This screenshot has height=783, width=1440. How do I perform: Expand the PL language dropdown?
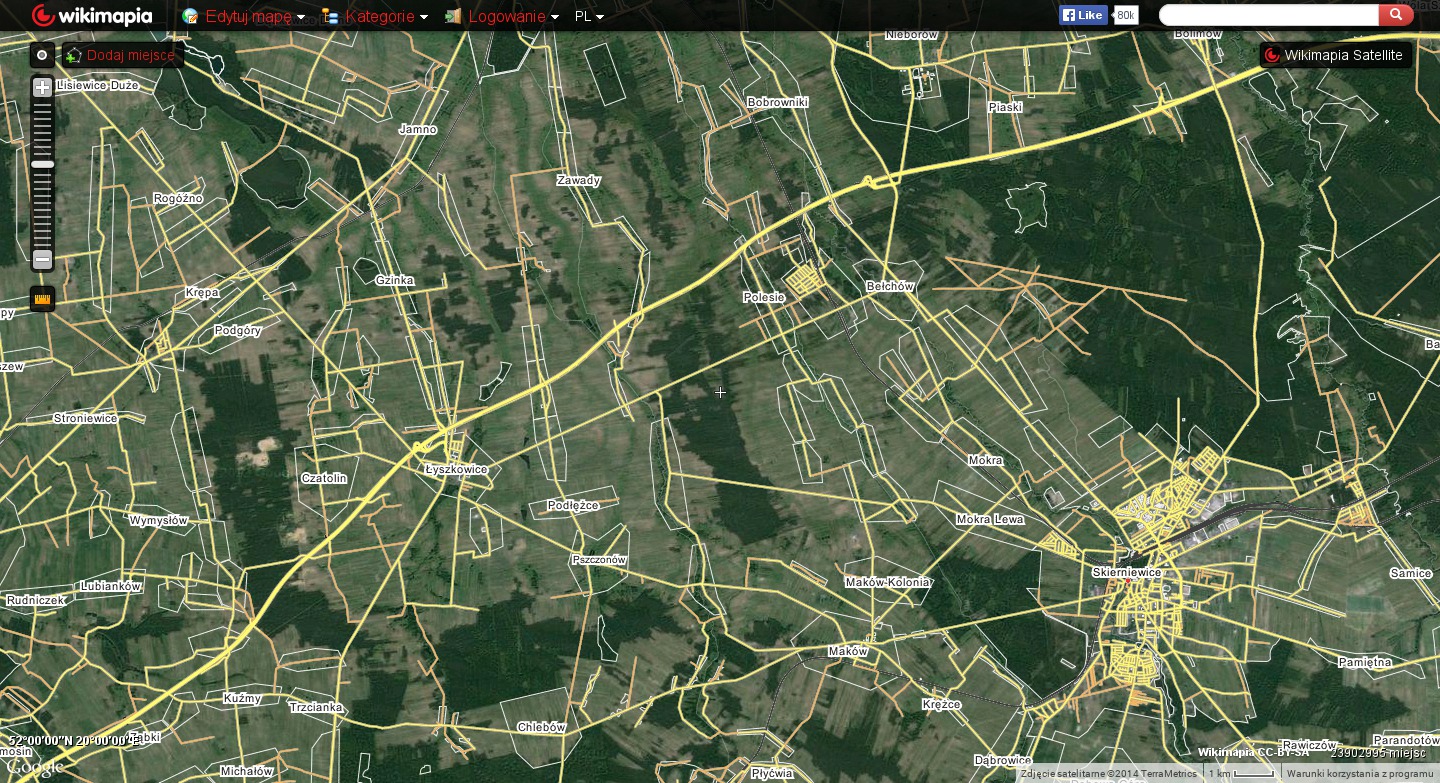click(x=589, y=16)
